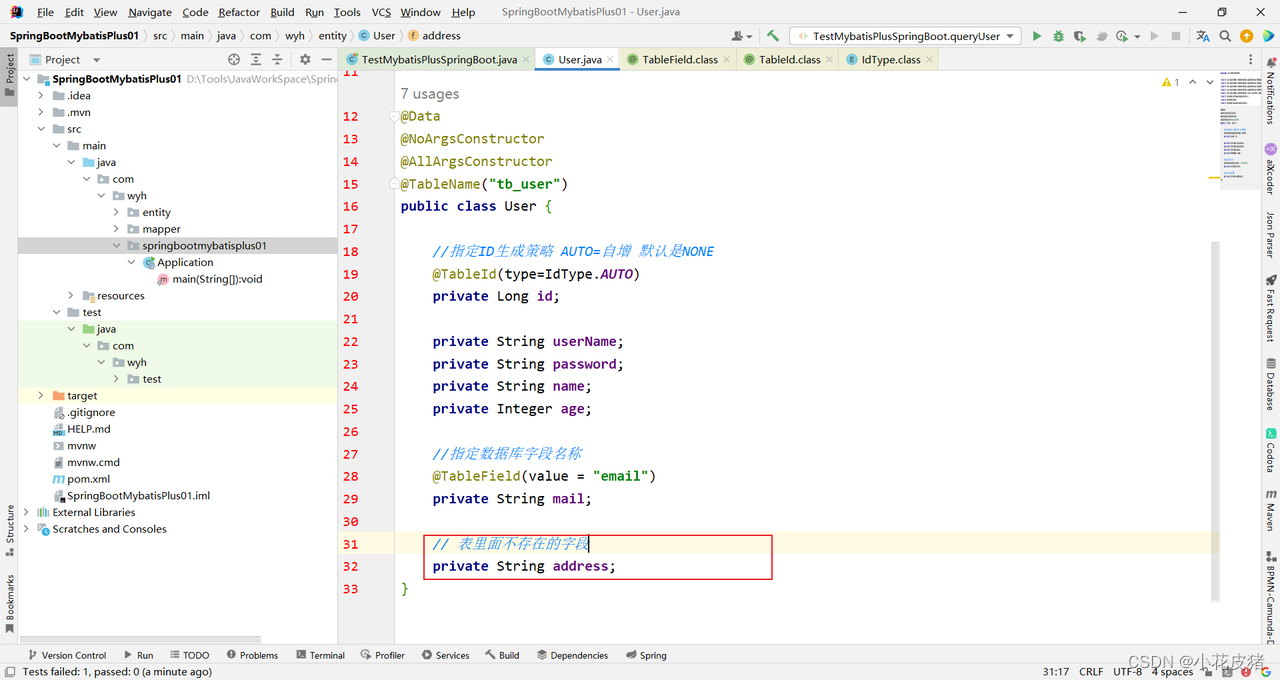This screenshot has width=1280, height=680.
Task: Open Project panel gear settings
Action: click(305, 60)
